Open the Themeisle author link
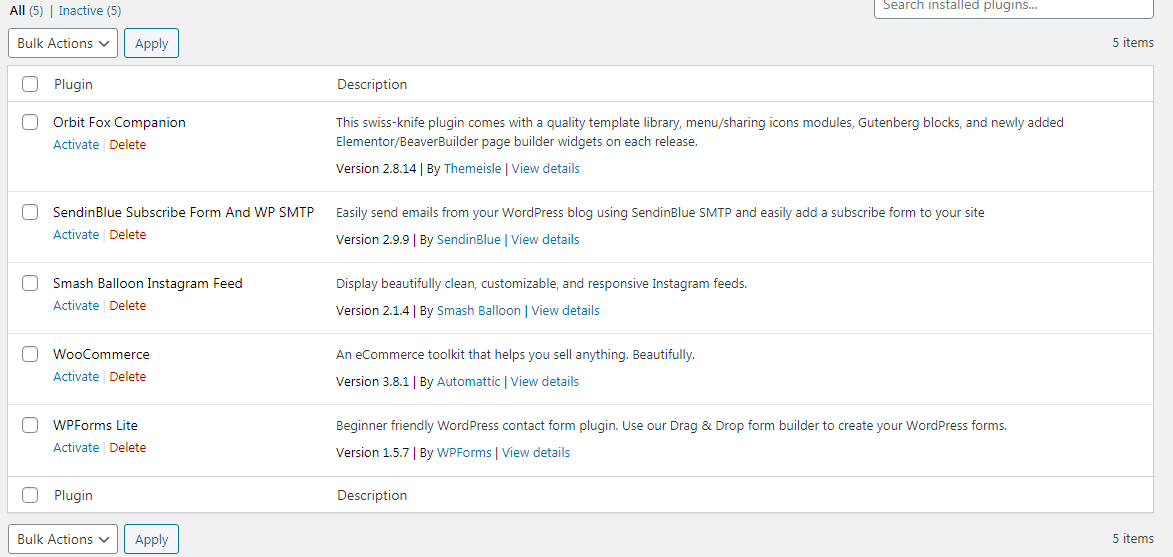This screenshot has height=557, width=1173. coord(473,169)
